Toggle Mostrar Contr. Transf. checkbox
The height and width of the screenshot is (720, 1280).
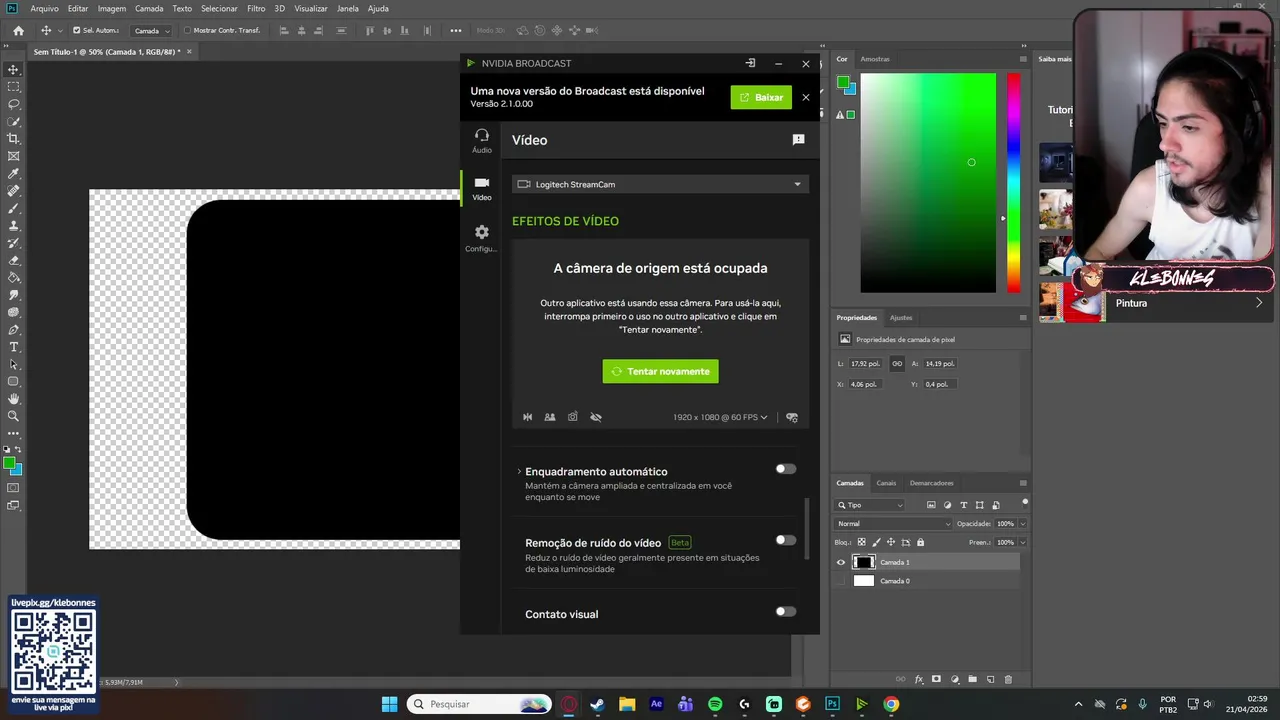[x=187, y=30]
